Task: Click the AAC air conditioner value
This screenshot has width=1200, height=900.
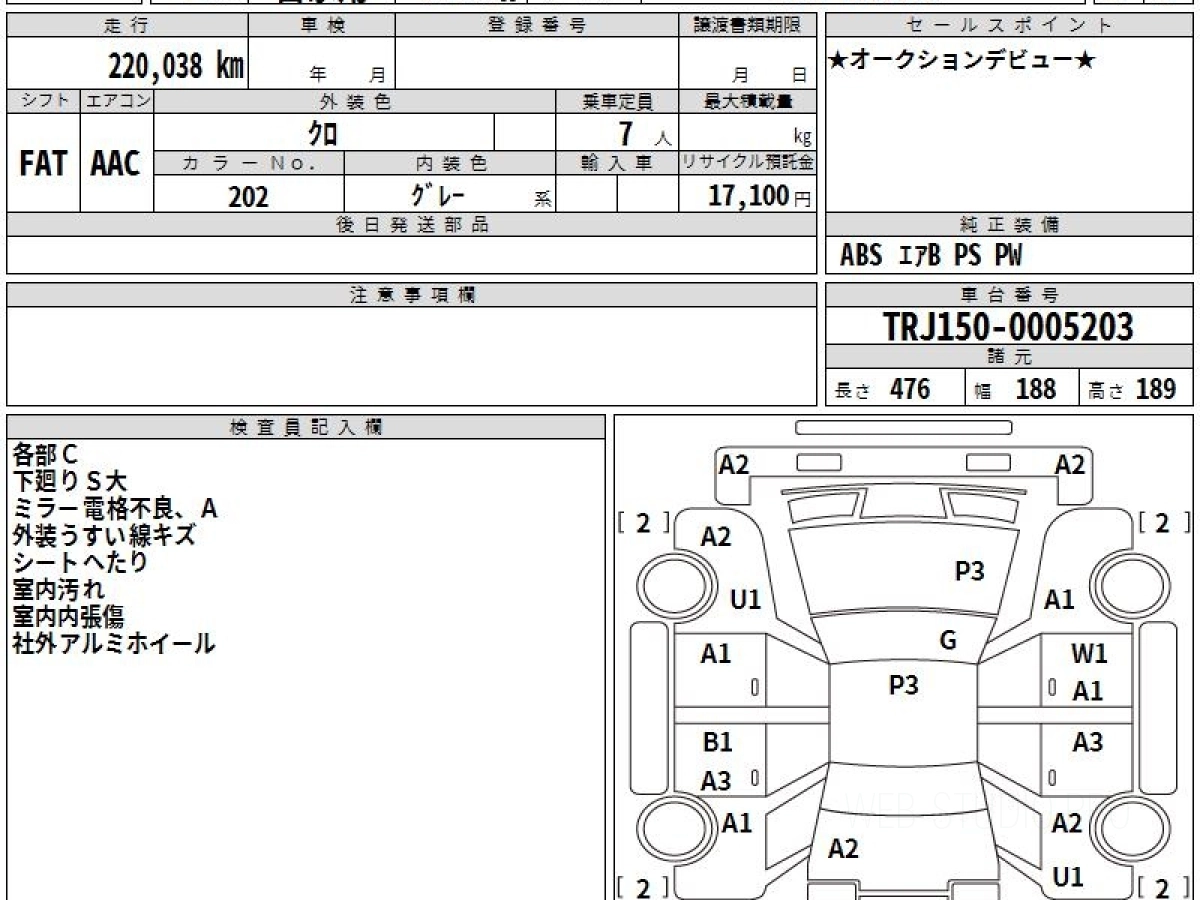Action: pos(116,164)
